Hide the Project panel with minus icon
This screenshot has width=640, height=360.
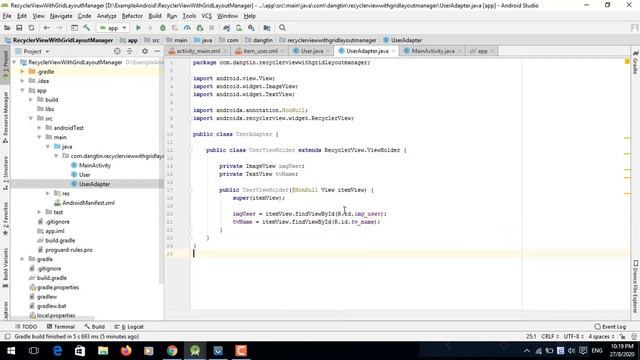[157, 51]
